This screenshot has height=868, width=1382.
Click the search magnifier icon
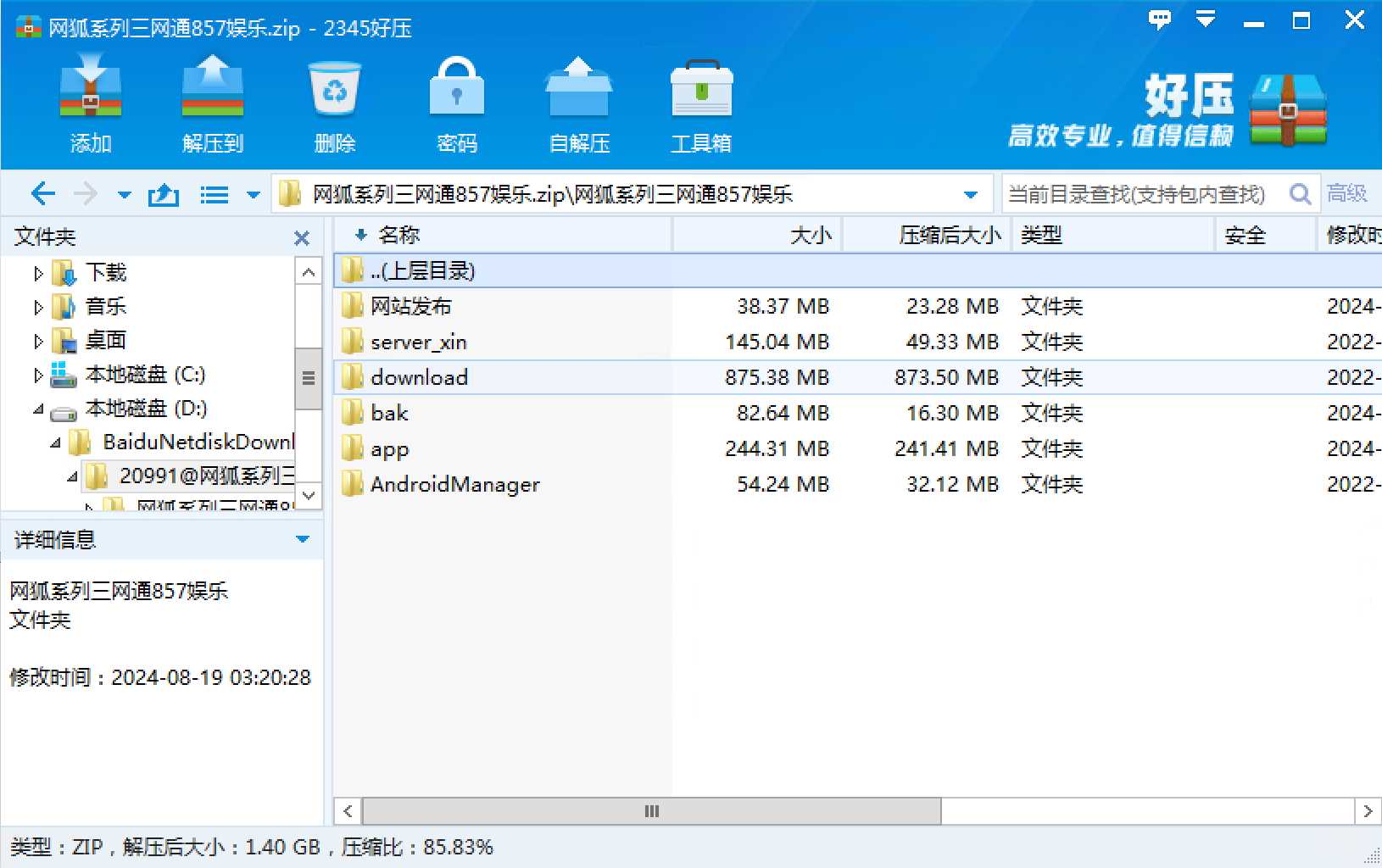pyautogui.click(x=1299, y=194)
